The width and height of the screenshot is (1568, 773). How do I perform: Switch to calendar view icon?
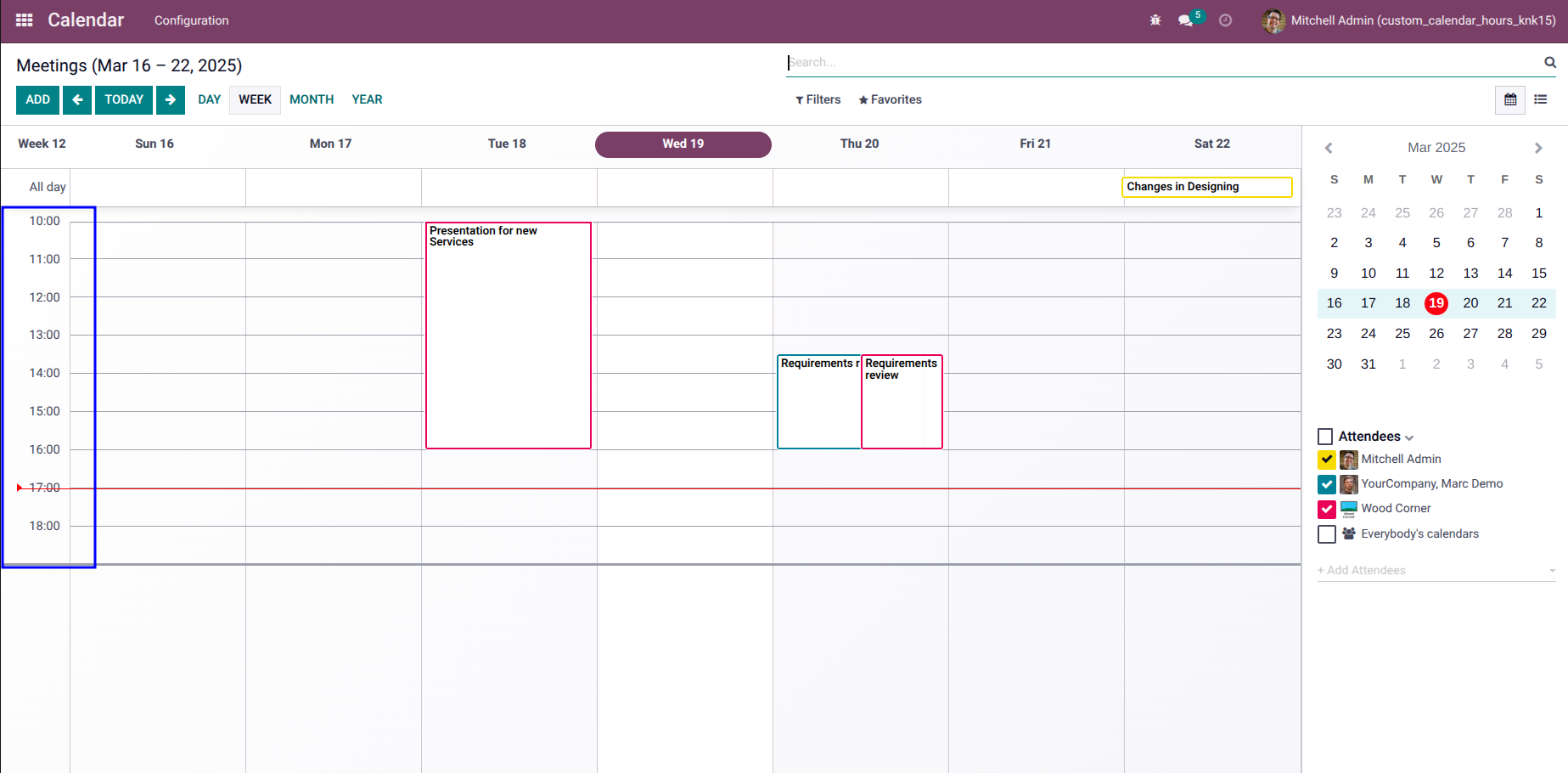1510,99
